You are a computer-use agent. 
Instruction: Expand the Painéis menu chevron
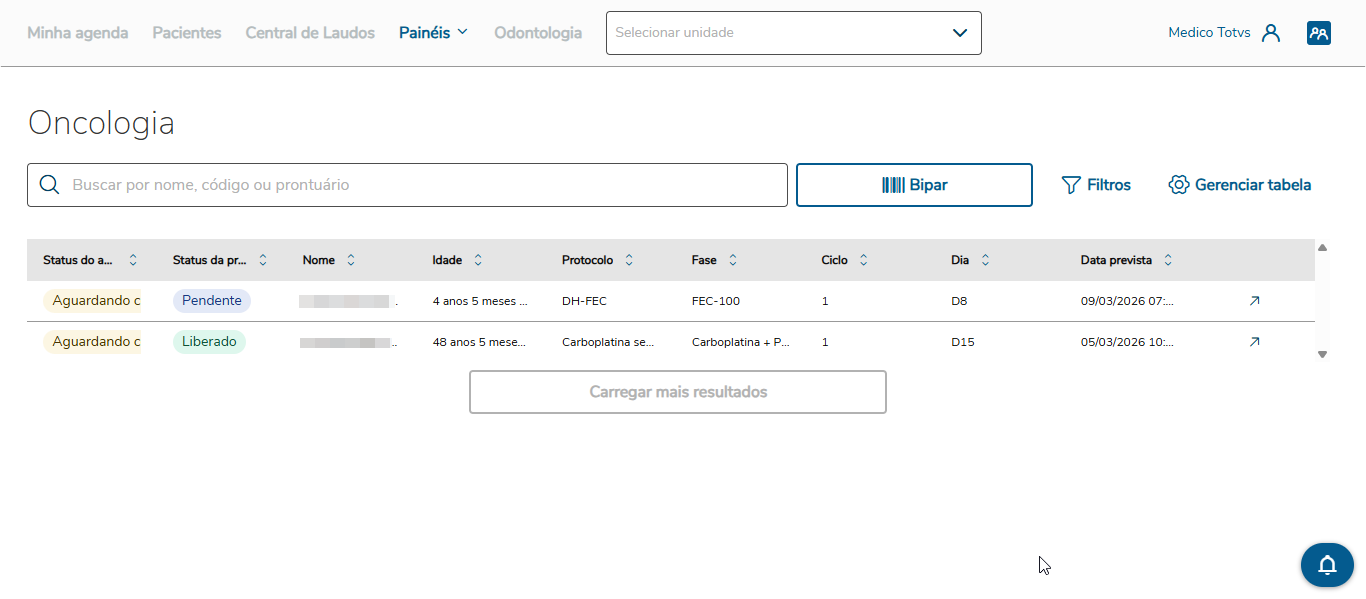[462, 32]
